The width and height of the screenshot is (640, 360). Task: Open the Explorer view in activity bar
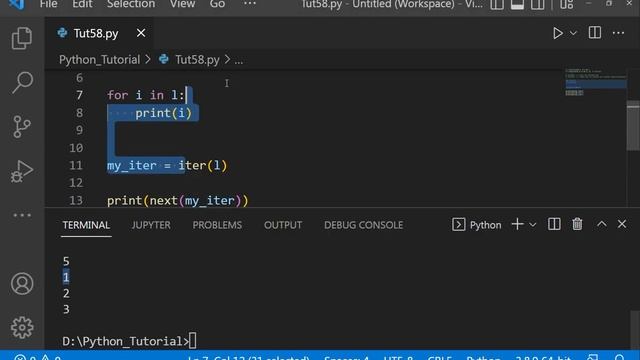tap(22, 38)
